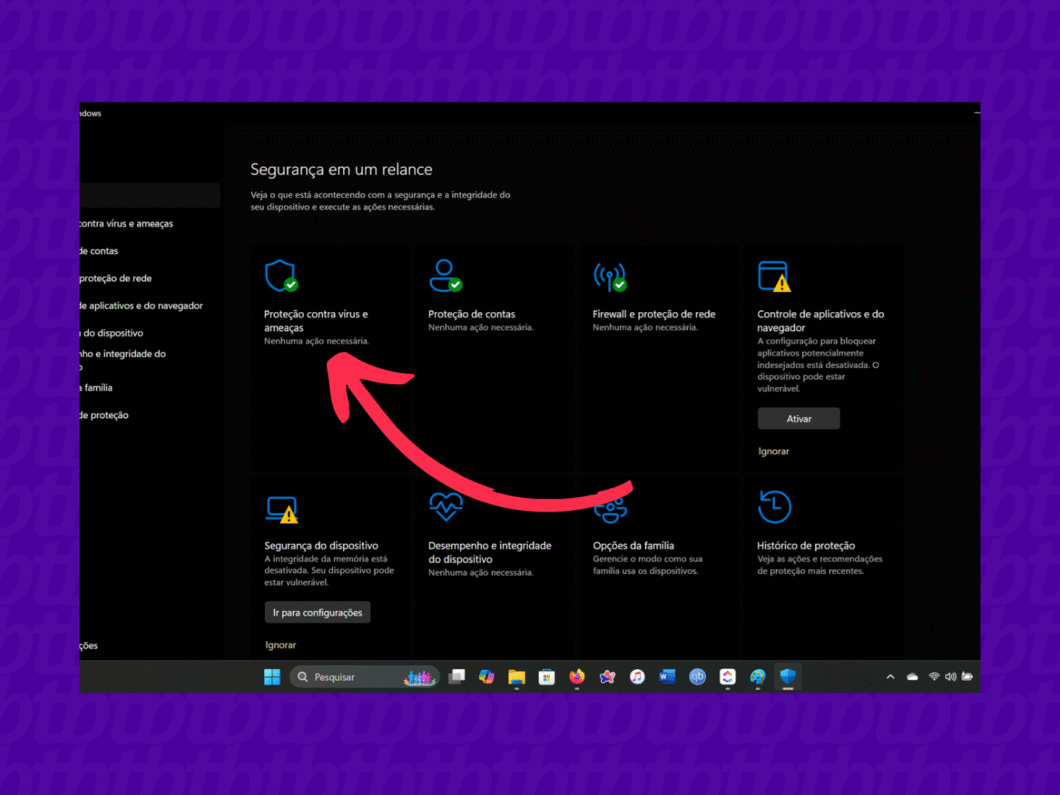
Task: Open the family options people icon
Action: (610, 510)
